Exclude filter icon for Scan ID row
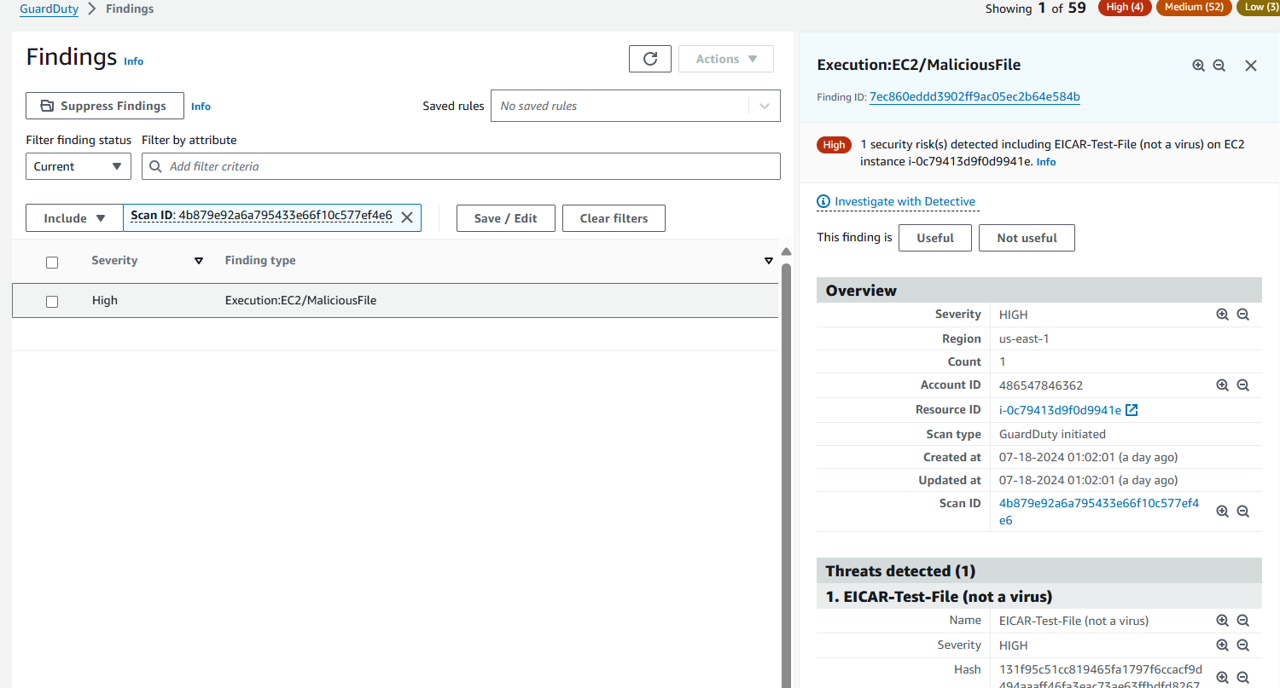 [1243, 511]
